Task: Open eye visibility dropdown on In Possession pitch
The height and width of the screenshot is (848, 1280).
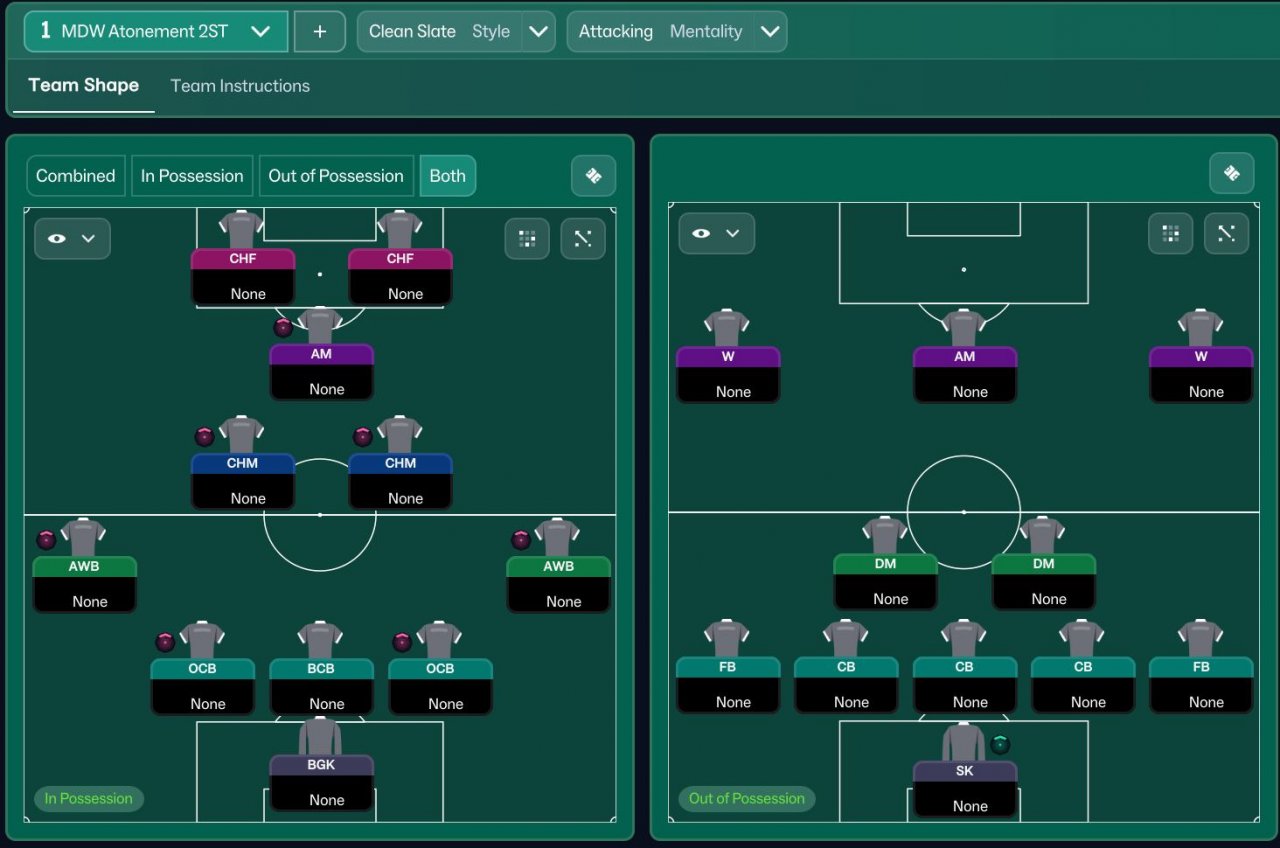Action: [73, 239]
